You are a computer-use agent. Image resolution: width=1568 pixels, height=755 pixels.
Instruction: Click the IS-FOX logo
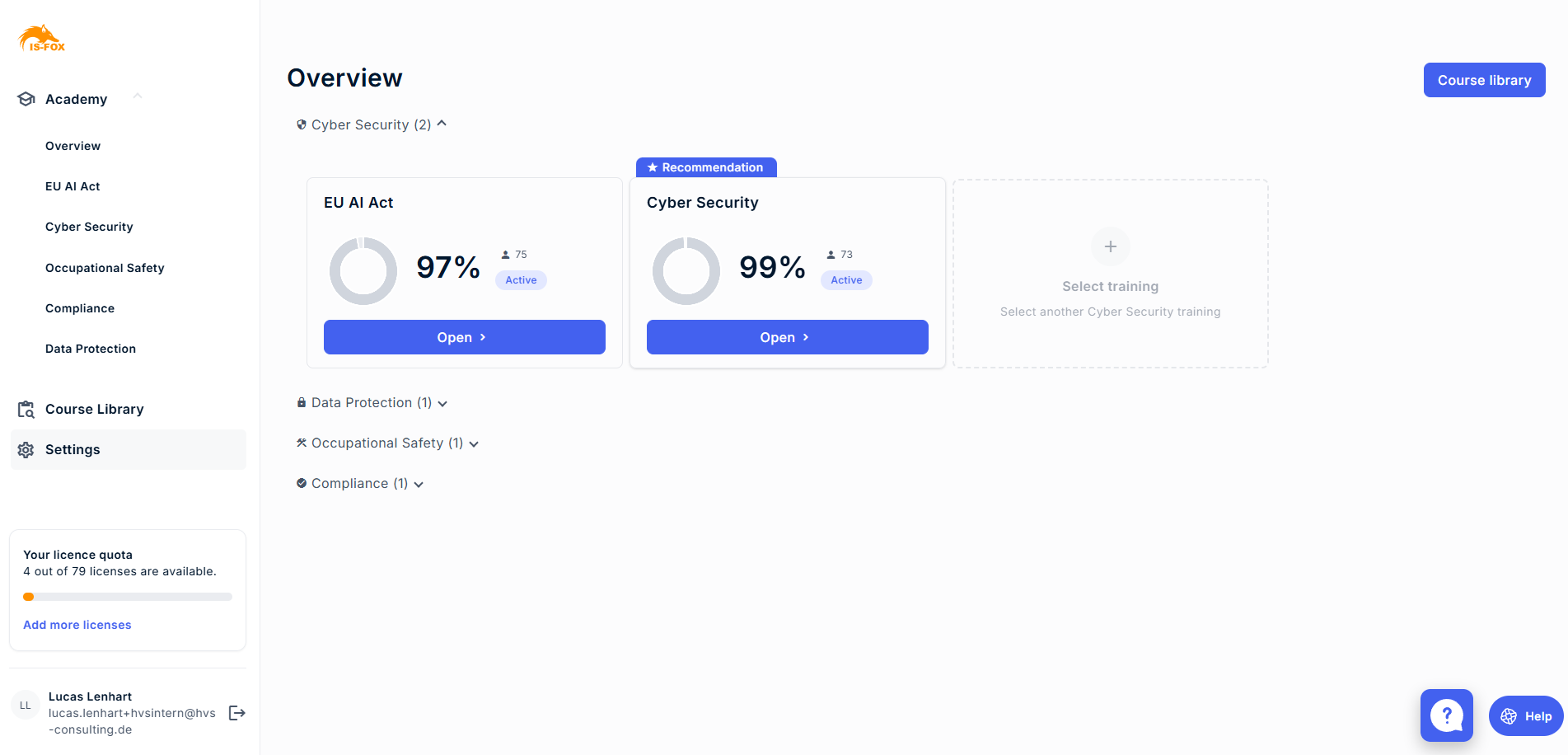coord(42,39)
